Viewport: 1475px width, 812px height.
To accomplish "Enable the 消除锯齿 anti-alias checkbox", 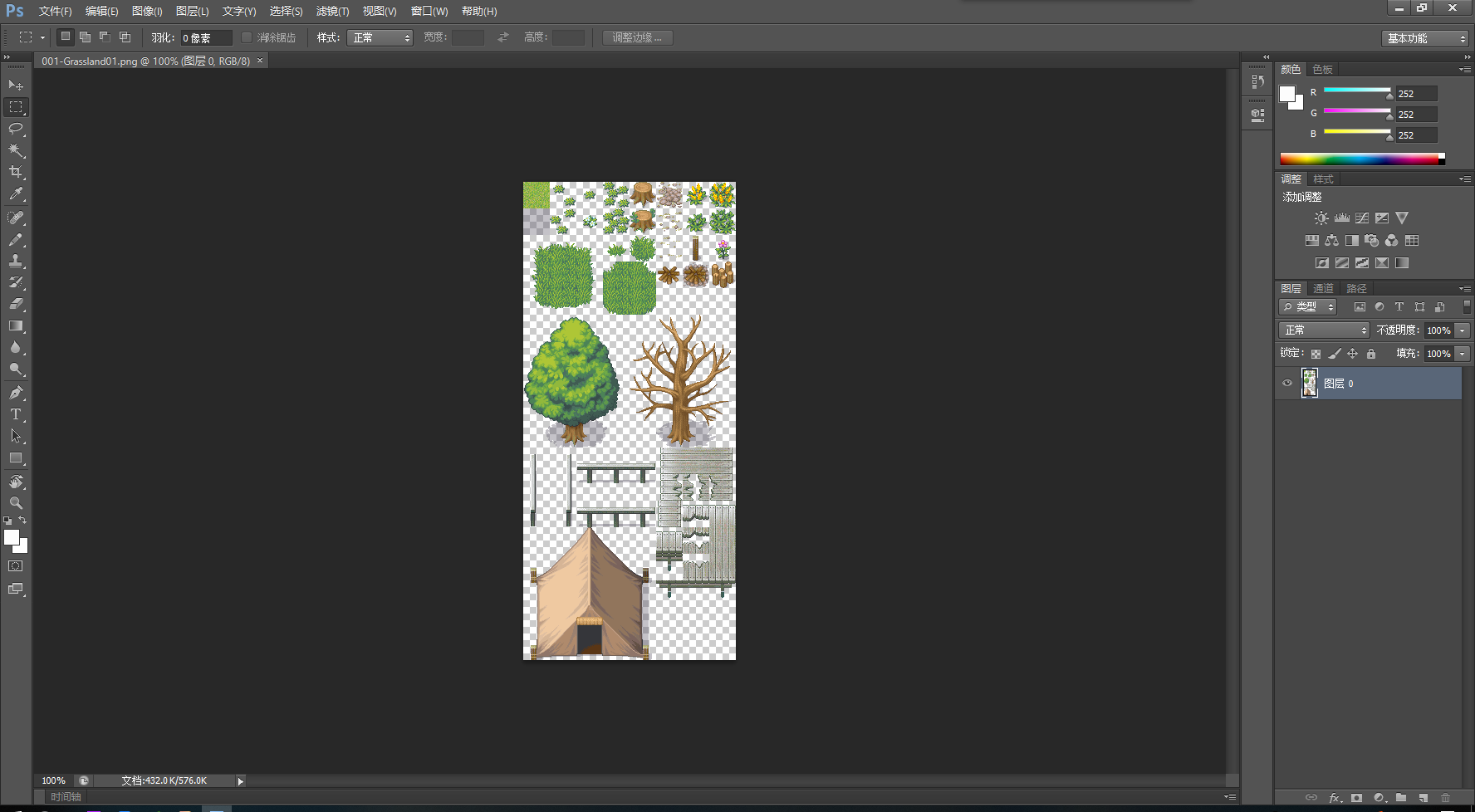I will 247,37.
